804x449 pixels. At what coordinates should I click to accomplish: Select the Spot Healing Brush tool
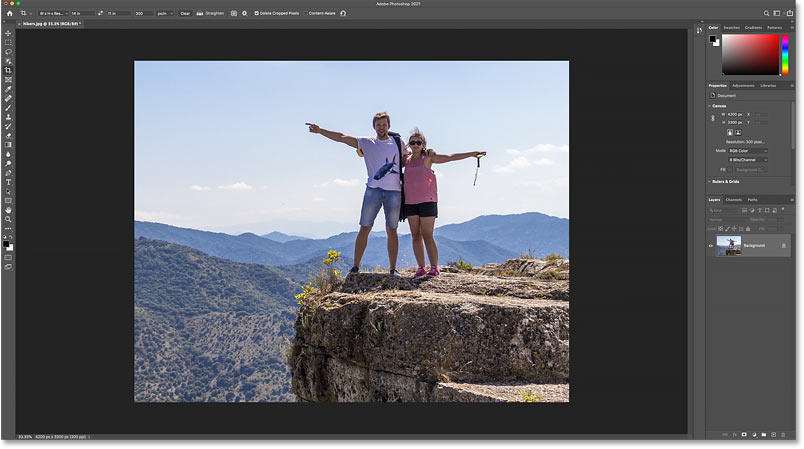(x=8, y=98)
